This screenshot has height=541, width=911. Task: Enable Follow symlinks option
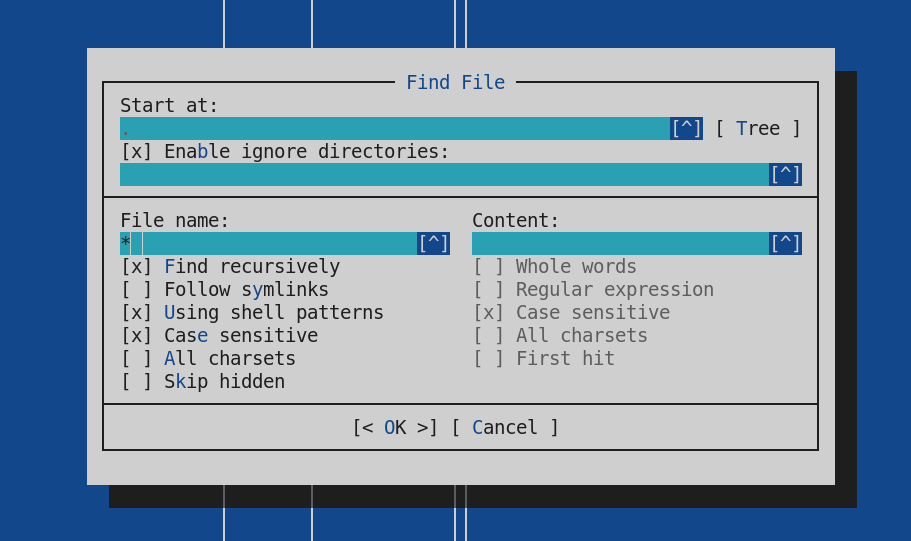[224, 289]
